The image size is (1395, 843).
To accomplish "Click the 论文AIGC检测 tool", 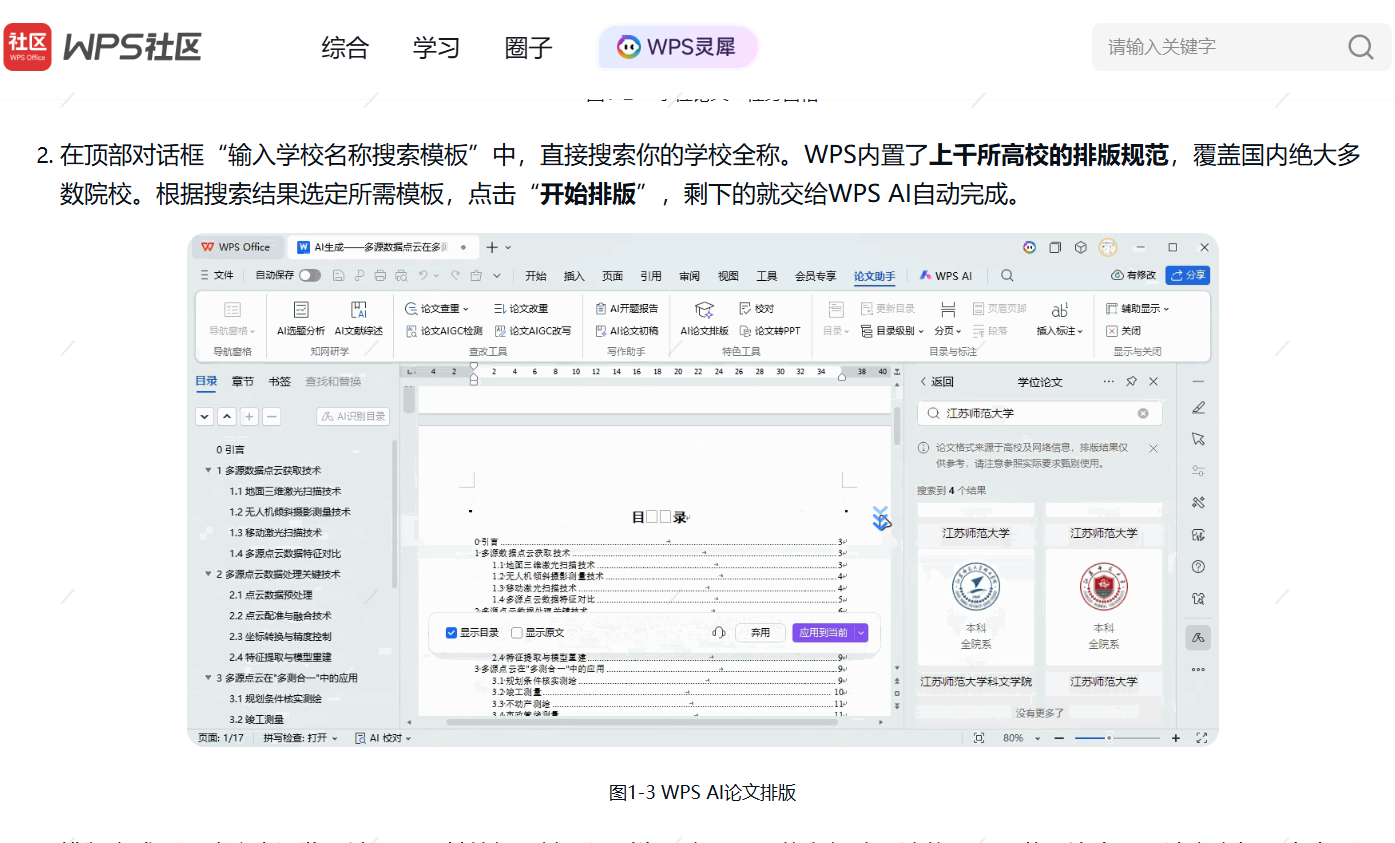I will tap(444, 331).
